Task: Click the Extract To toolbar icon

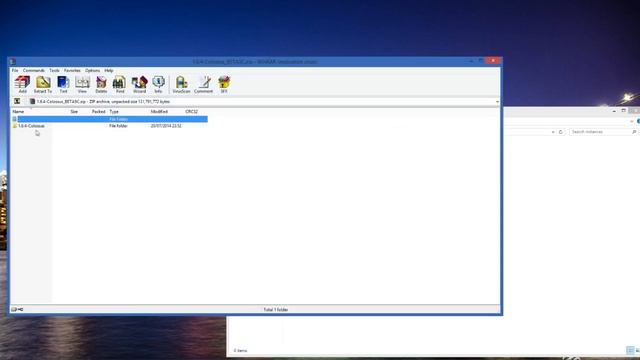Action: point(43,83)
